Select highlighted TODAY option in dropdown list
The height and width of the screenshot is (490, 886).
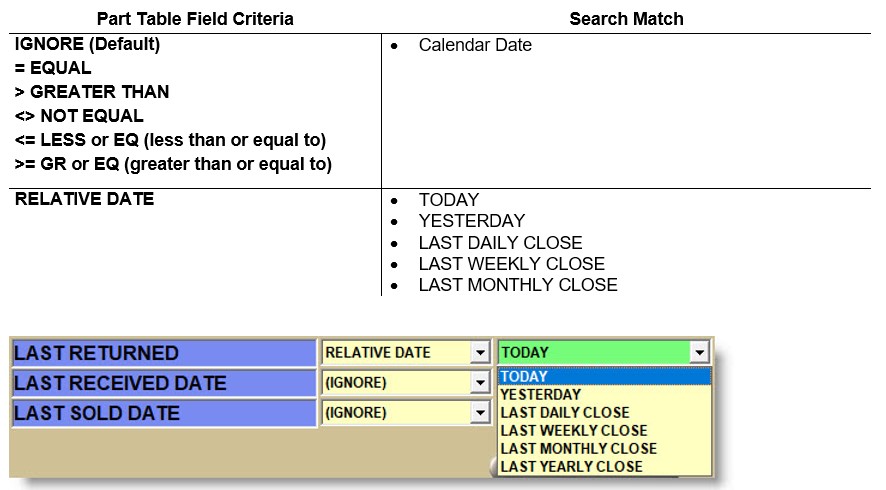pos(524,376)
